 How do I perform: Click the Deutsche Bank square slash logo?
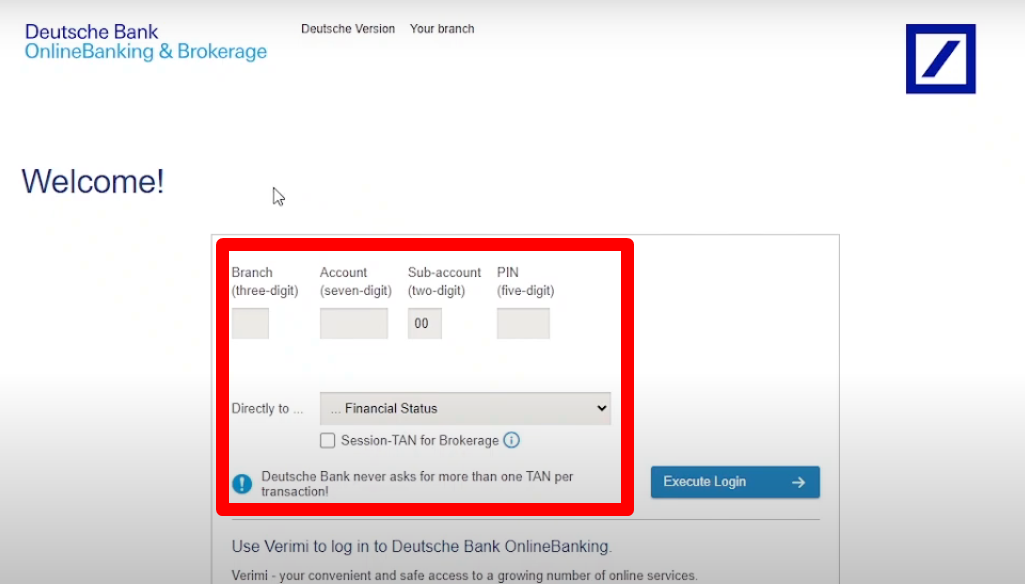940,59
